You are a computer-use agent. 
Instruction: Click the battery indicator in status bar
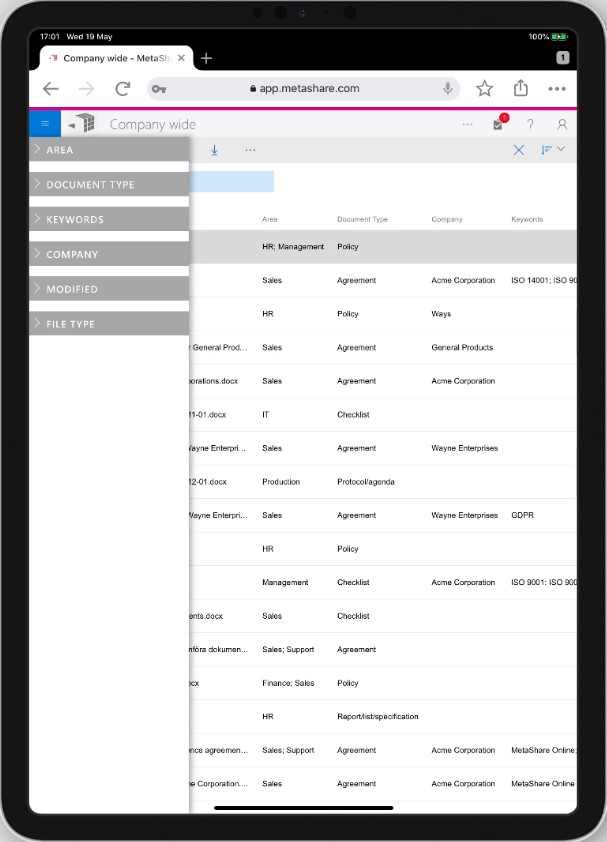tap(559, 37)
